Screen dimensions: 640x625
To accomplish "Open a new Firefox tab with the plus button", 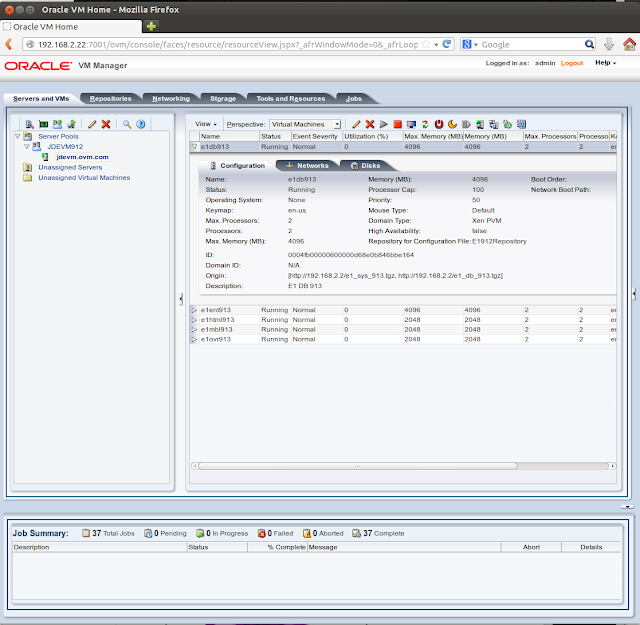I will coord(151,27).
